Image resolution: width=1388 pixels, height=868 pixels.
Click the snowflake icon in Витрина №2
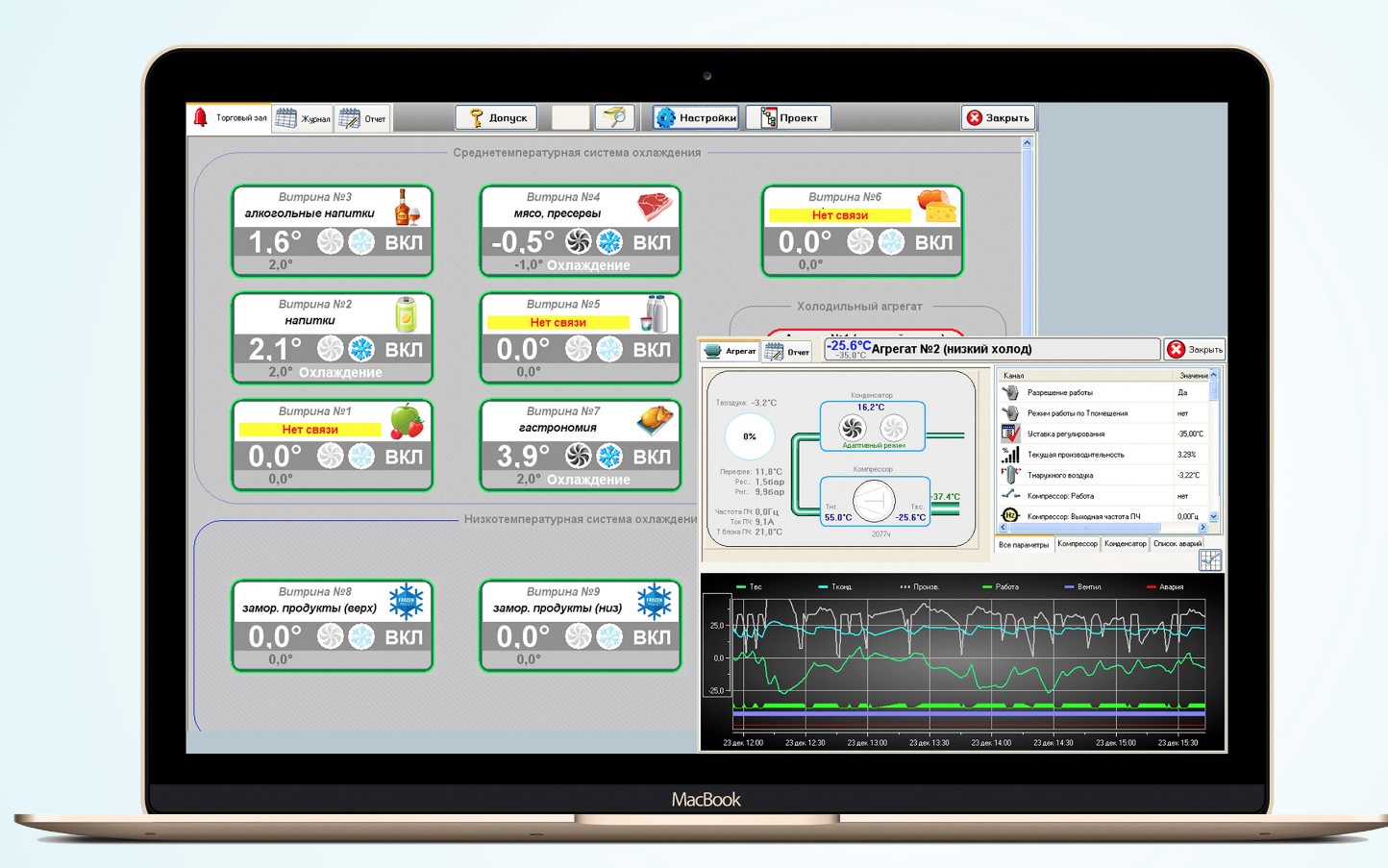(x=361, y=349)
